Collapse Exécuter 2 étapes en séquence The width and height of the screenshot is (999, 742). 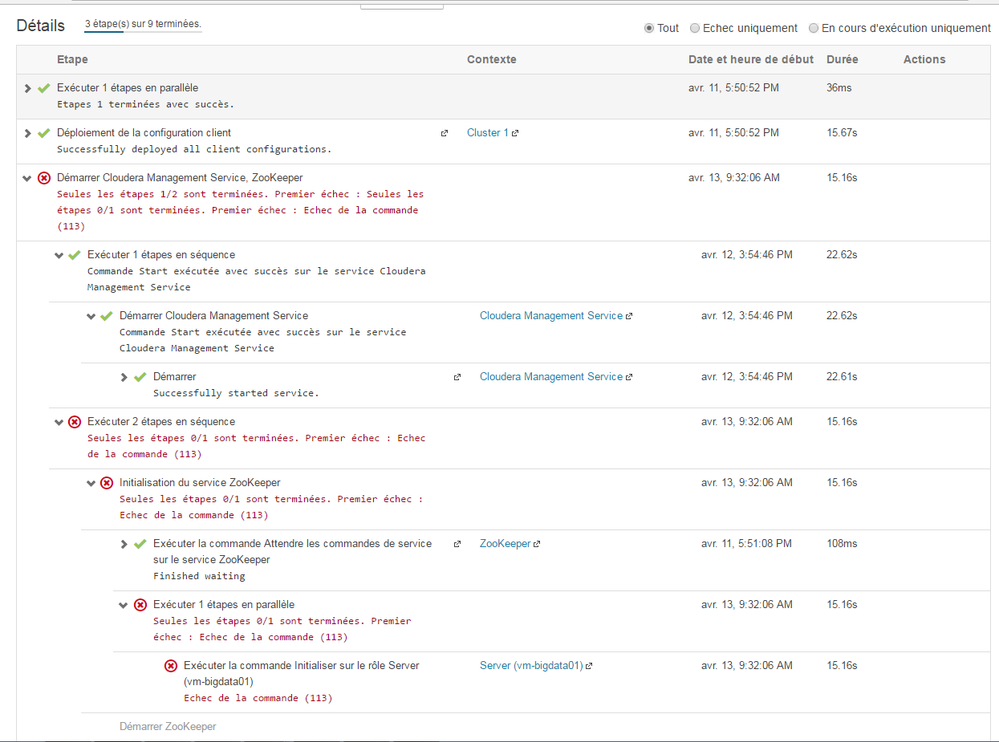(59, 422)
